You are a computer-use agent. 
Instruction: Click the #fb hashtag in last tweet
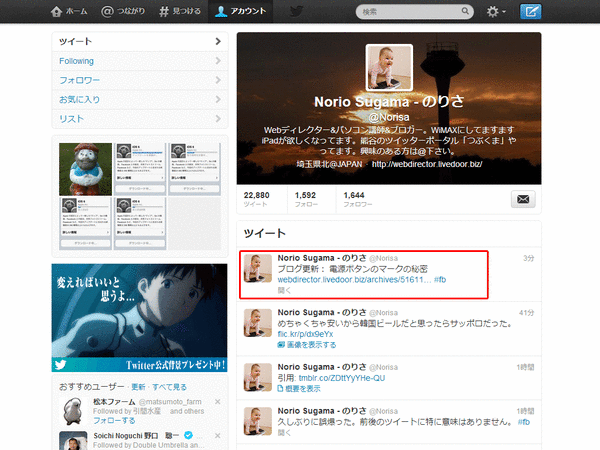point(524,422)
